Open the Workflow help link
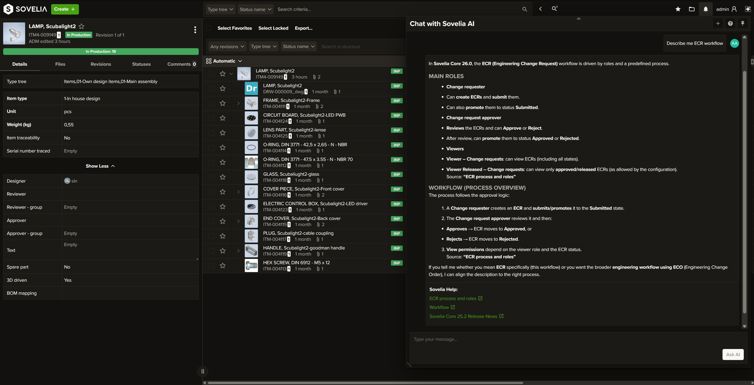This screenshot has width=754, height=385. tap(442, 307)
